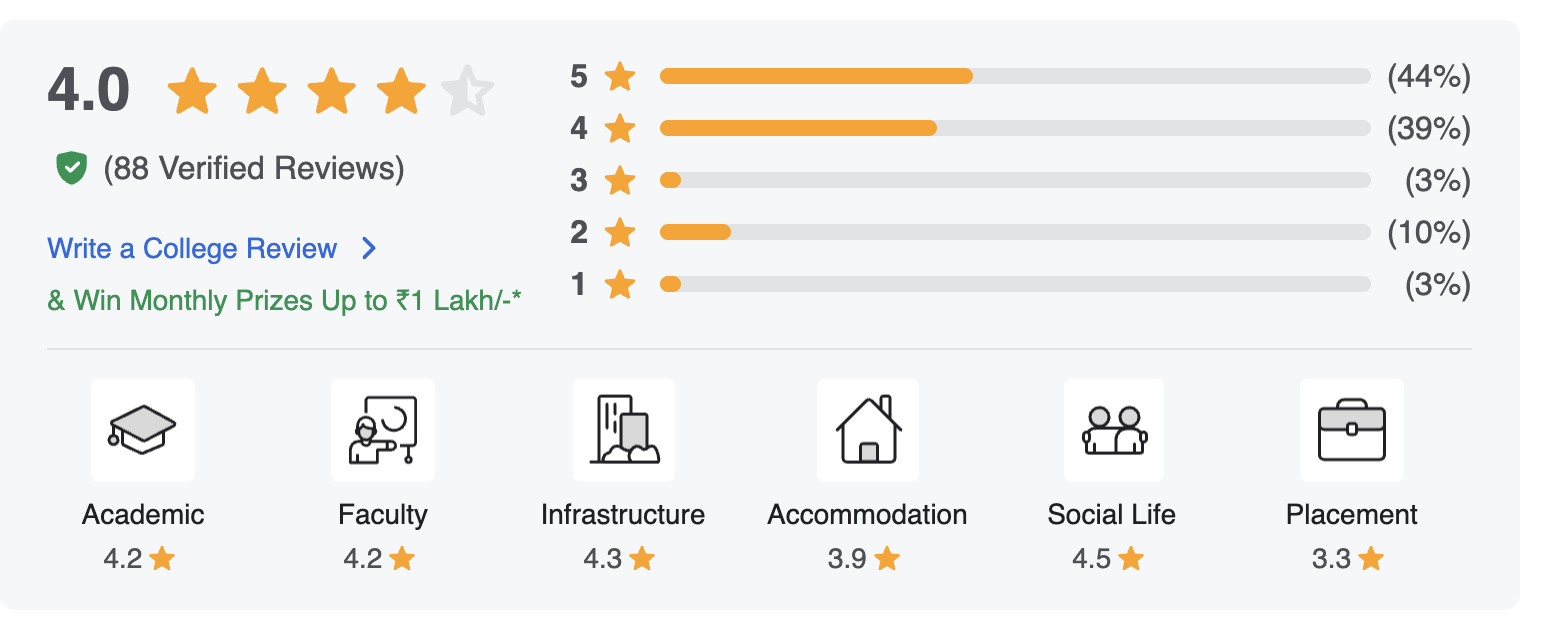Click the star beside the 1-star rating row
Viewport: 1542px width, 638px height.
(619, 284)
